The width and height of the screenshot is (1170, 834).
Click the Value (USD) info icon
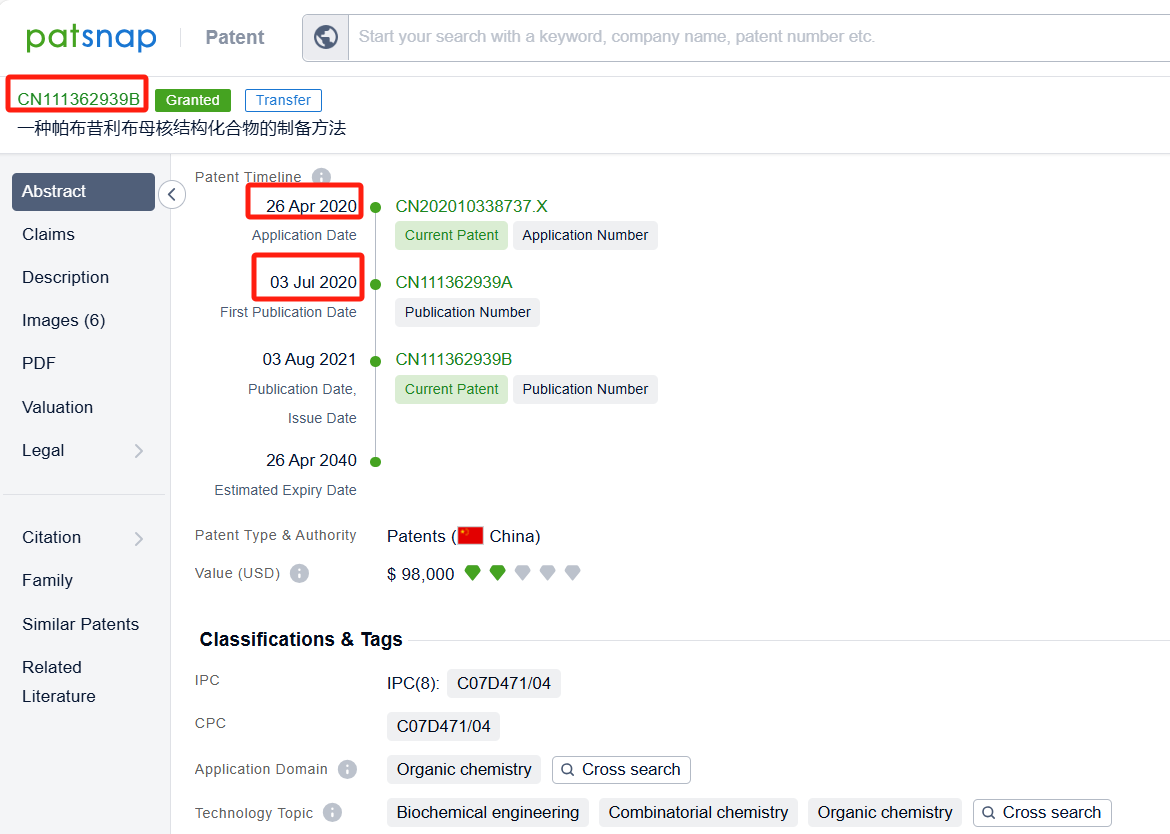299,574
